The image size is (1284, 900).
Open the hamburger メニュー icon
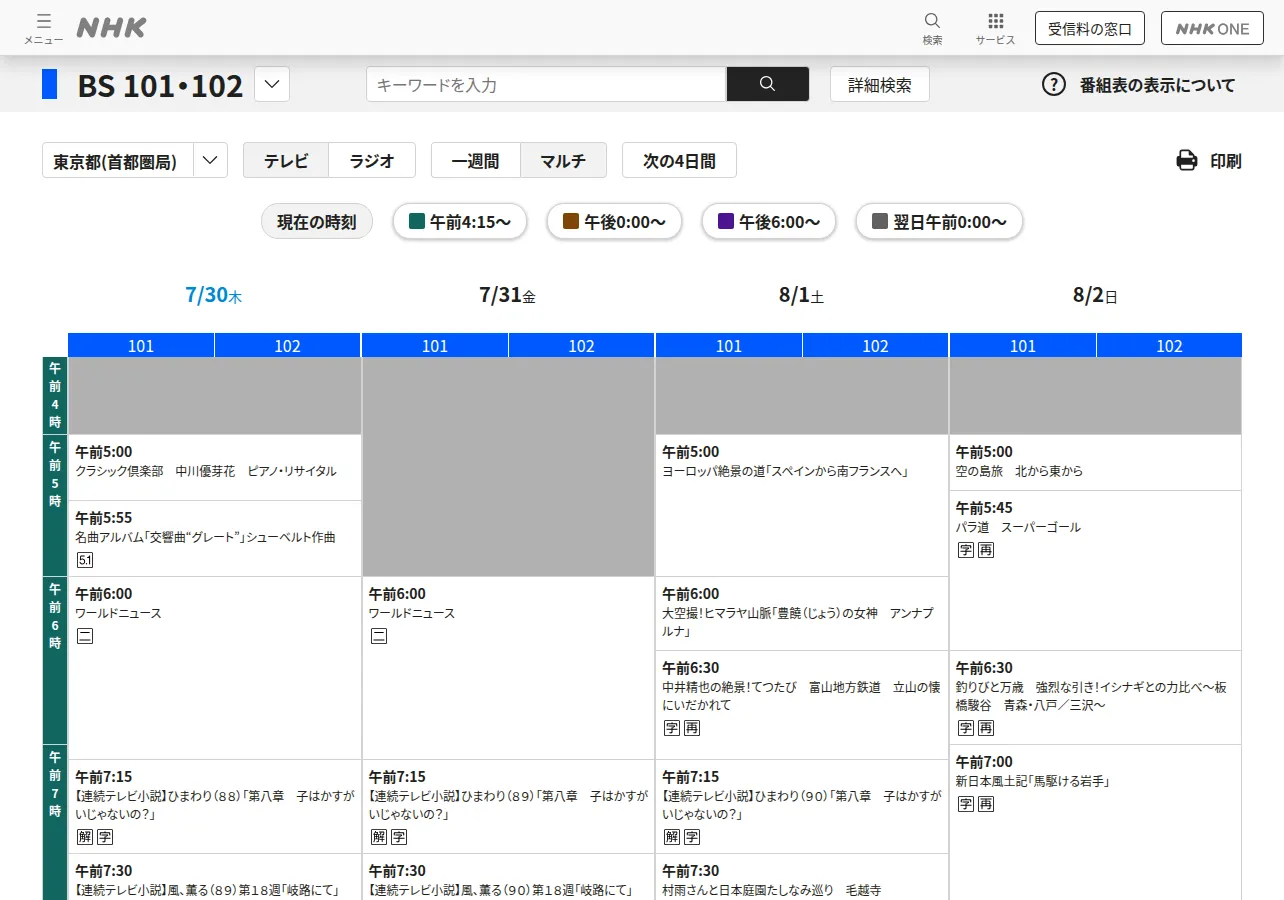[x=43, y=28]
